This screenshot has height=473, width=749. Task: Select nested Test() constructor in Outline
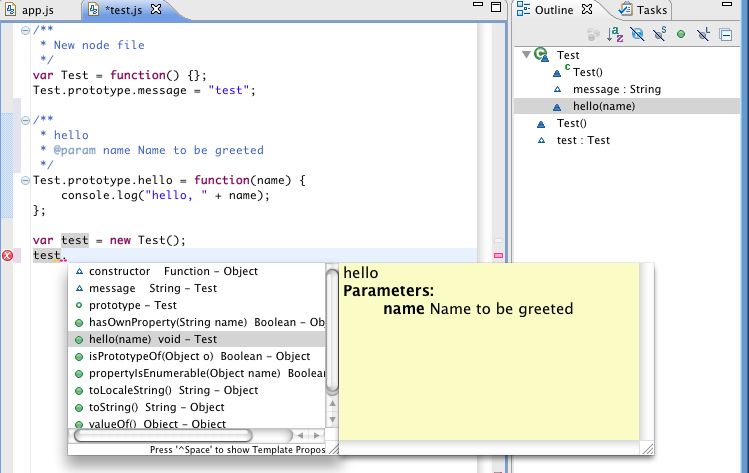tap(588, 72)
